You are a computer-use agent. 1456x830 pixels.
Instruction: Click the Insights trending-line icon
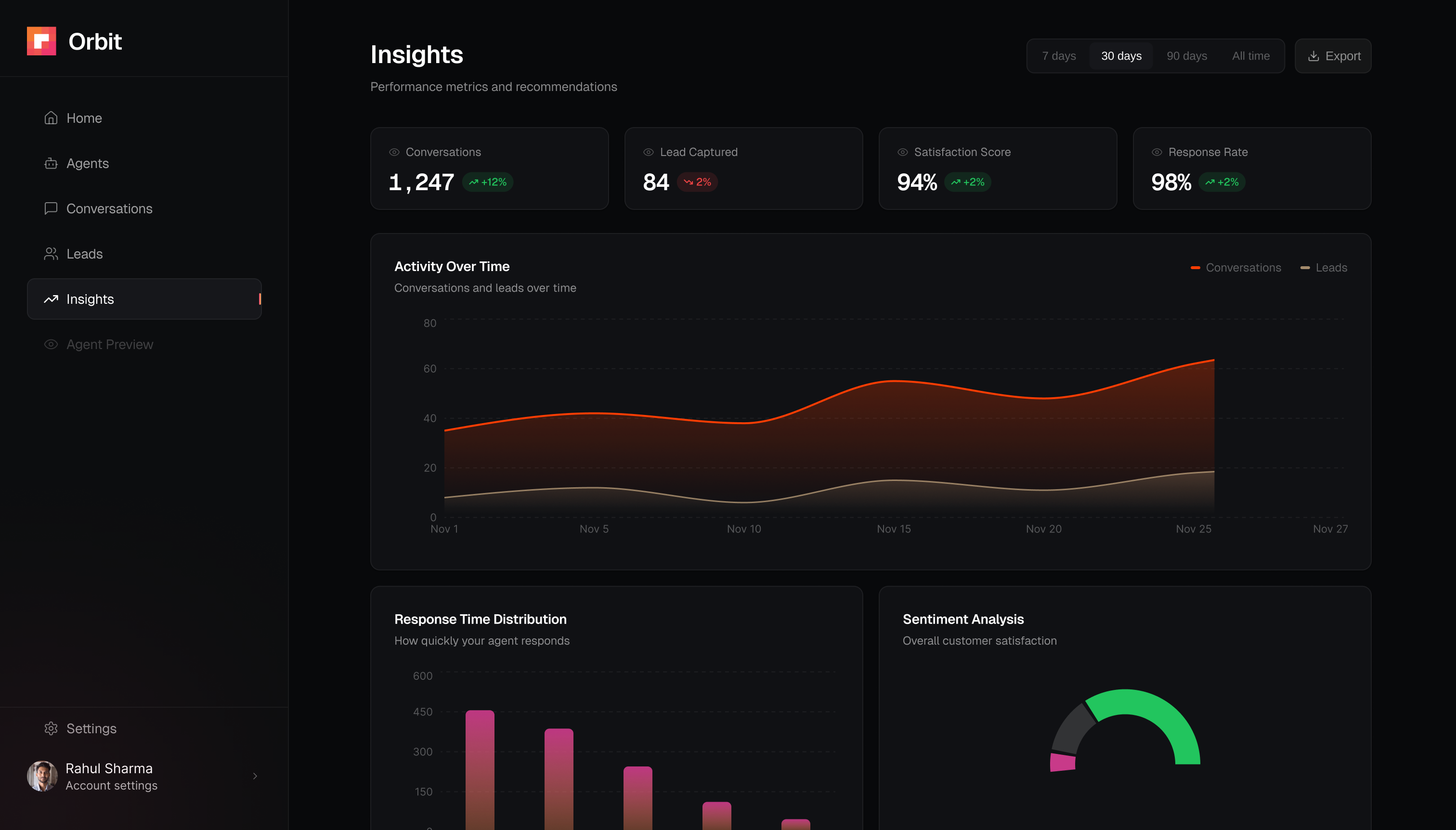[51, 298]
